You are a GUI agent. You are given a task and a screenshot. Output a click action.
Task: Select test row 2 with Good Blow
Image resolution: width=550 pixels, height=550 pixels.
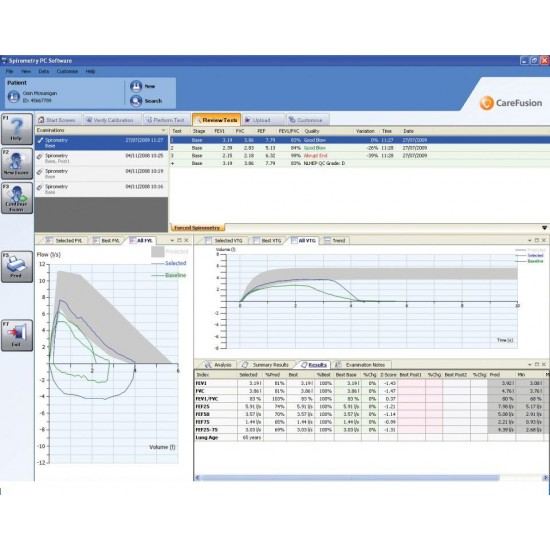[360, 148]
